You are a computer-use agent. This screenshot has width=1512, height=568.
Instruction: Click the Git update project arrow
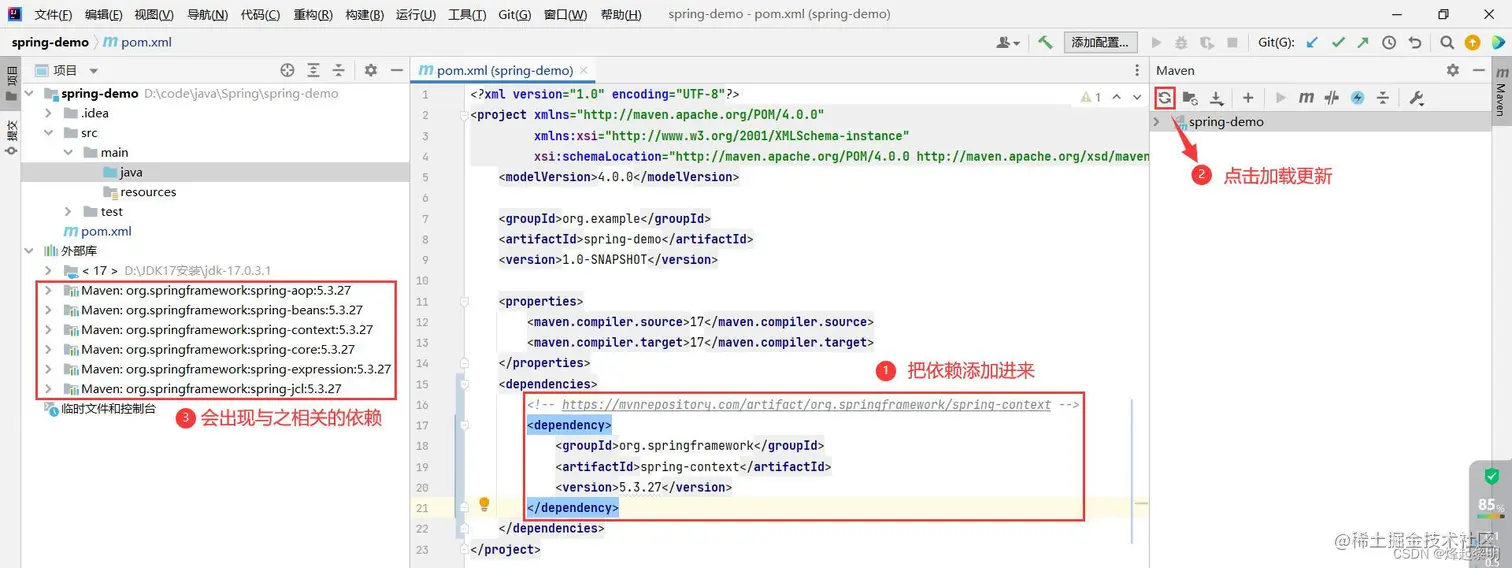1312,43
